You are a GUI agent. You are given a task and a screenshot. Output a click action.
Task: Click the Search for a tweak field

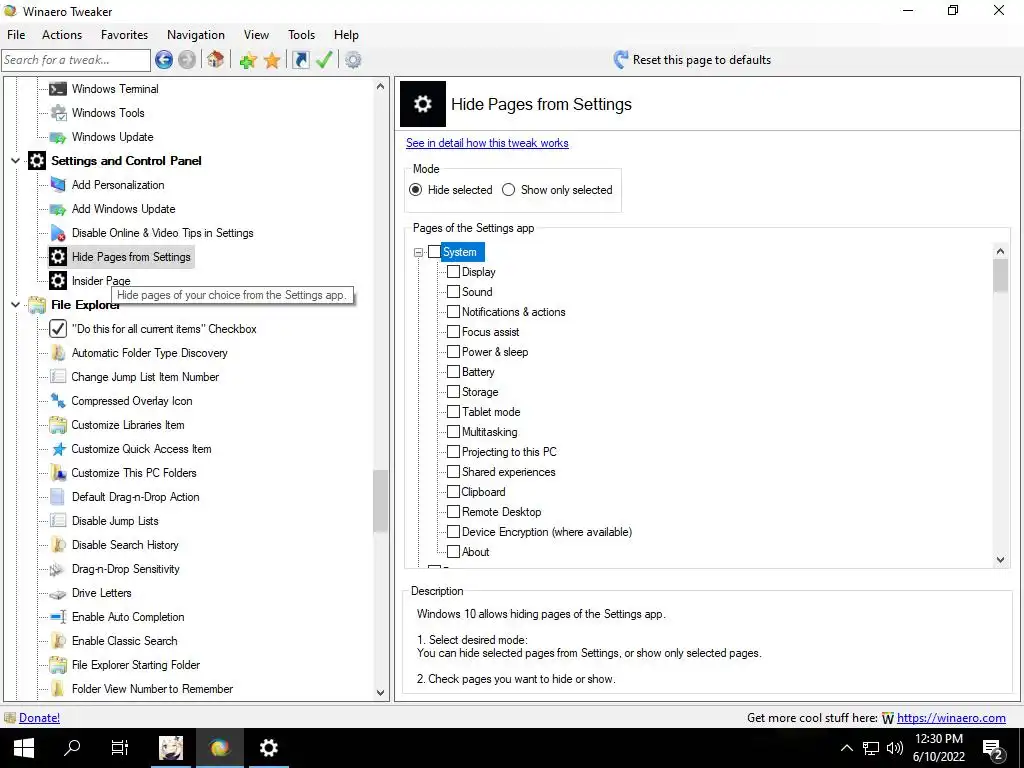point(76,60)
